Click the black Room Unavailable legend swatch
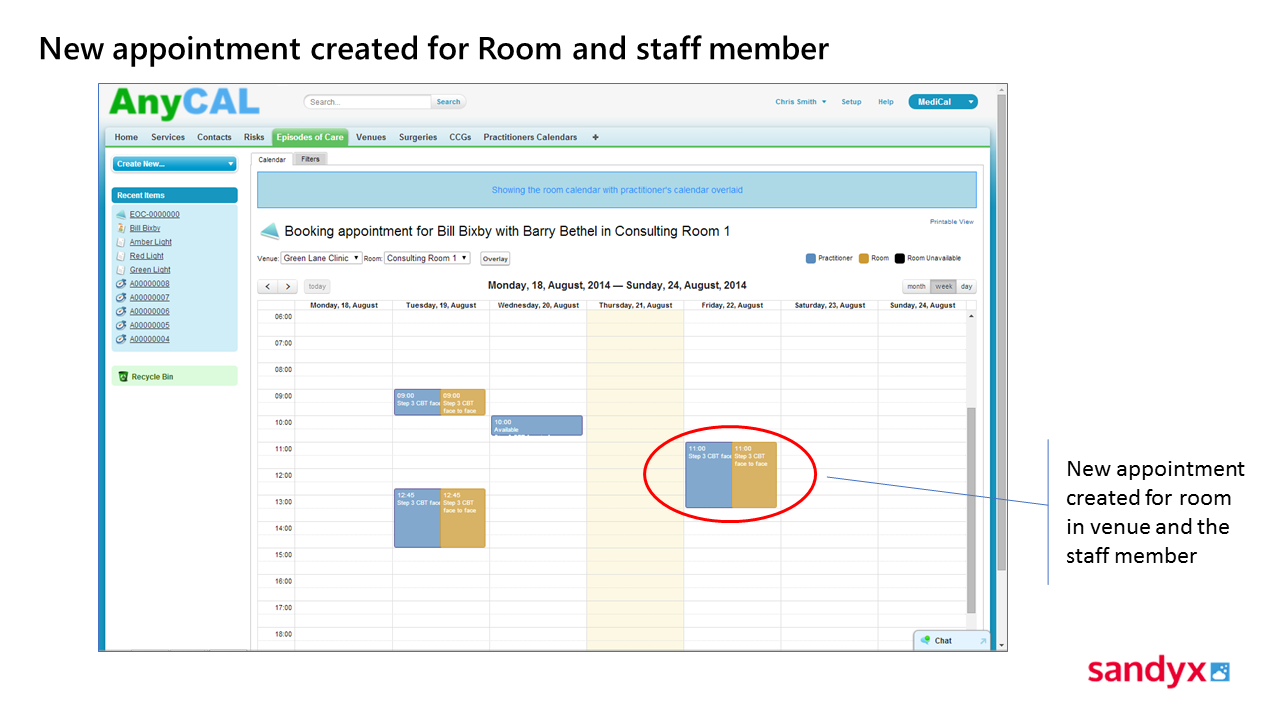Viewport: 1280px width, 720px height. coord(900,258)
